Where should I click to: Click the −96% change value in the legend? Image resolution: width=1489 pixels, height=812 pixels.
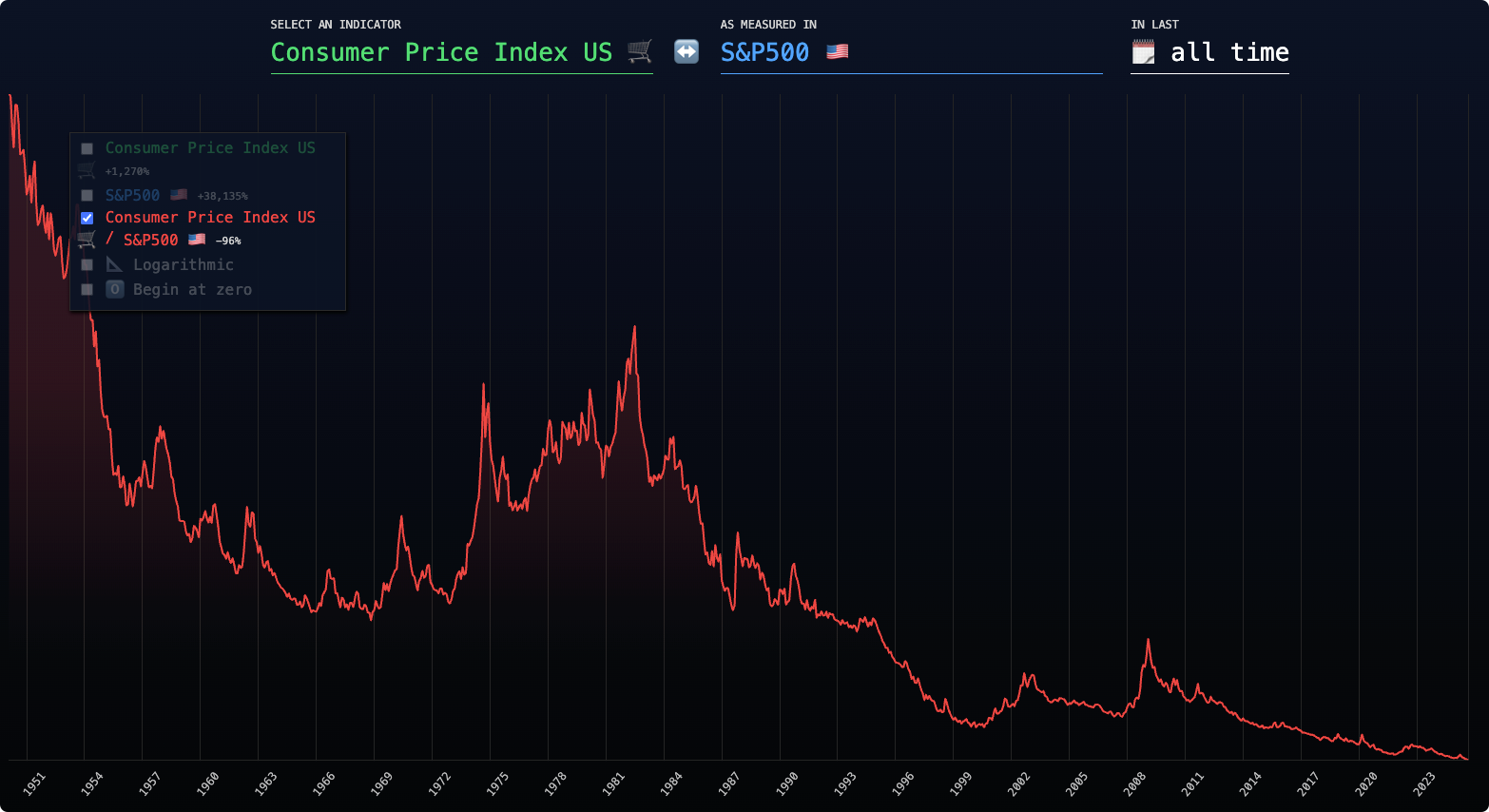coord(228,240)
